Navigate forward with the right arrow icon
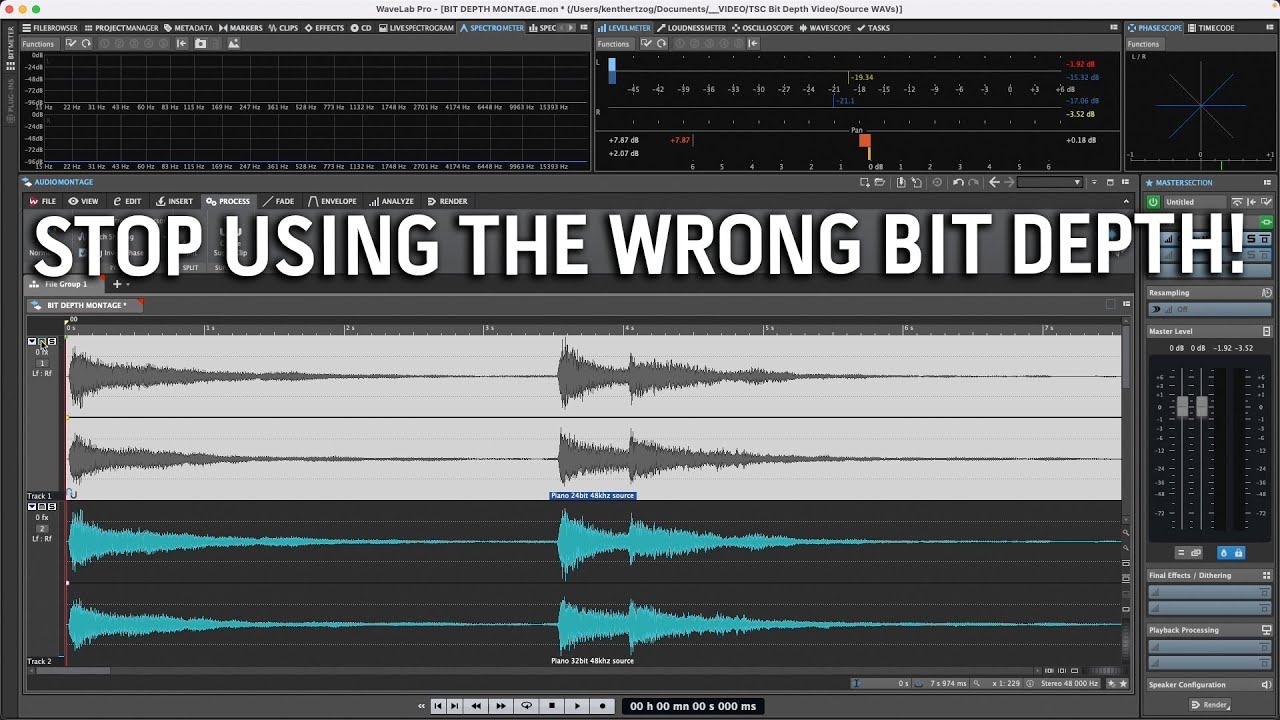The image size is (1280, 720). [1009, 182]
